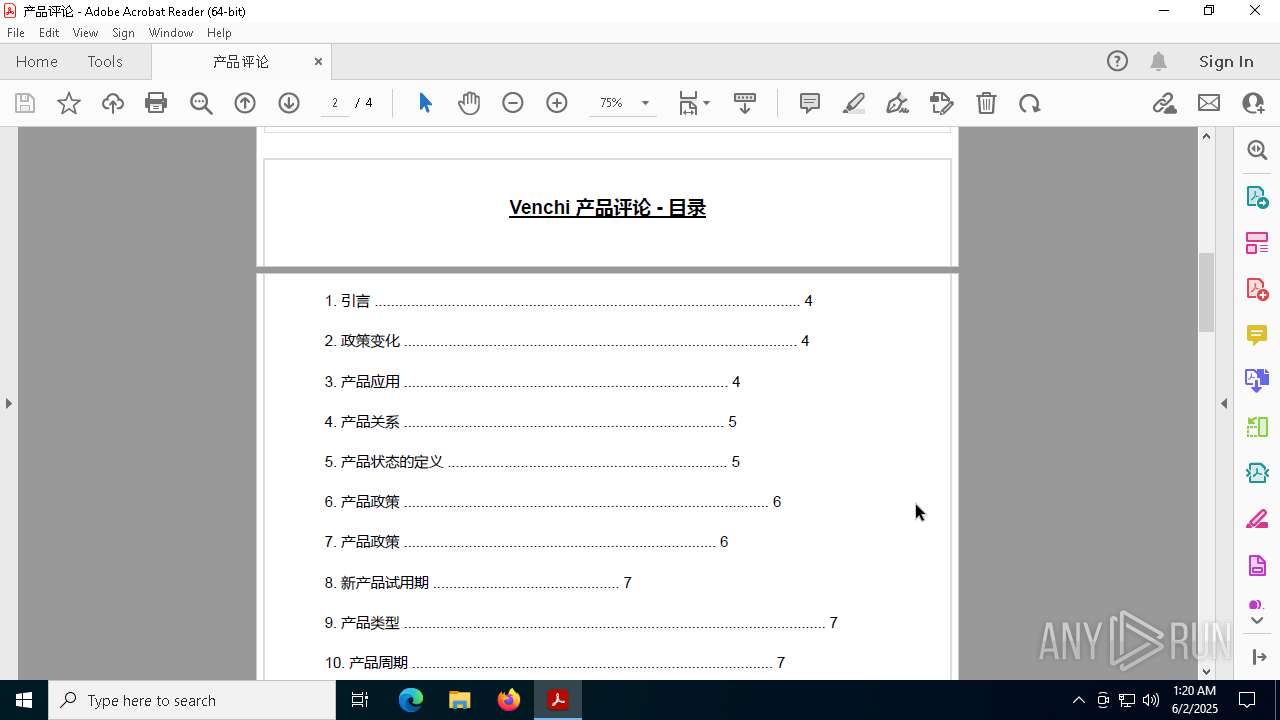Viewport: 1280px width, 720px height.
Task: Open Organize Pages tool in right pane
Action: (x=1257, y=242)
